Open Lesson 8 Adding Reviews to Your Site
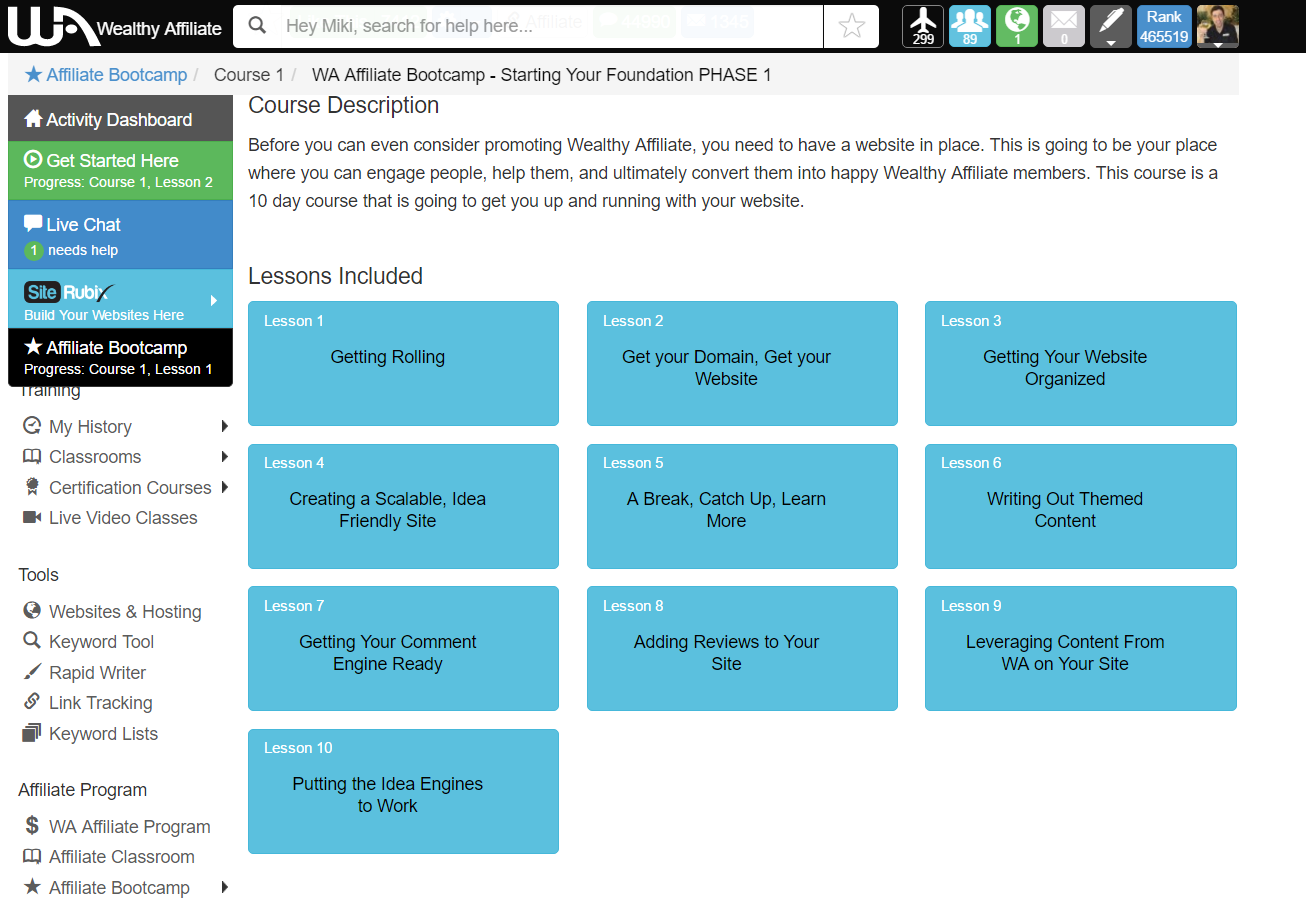The height and width of the screenshot is (901, 1306). click(742, 648)
